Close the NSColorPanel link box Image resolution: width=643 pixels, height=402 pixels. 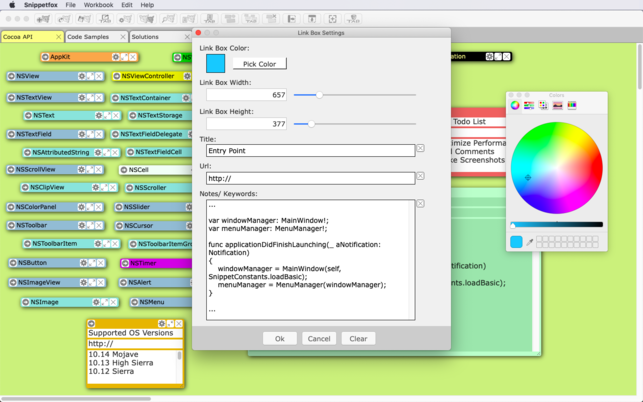click(99, 207)
